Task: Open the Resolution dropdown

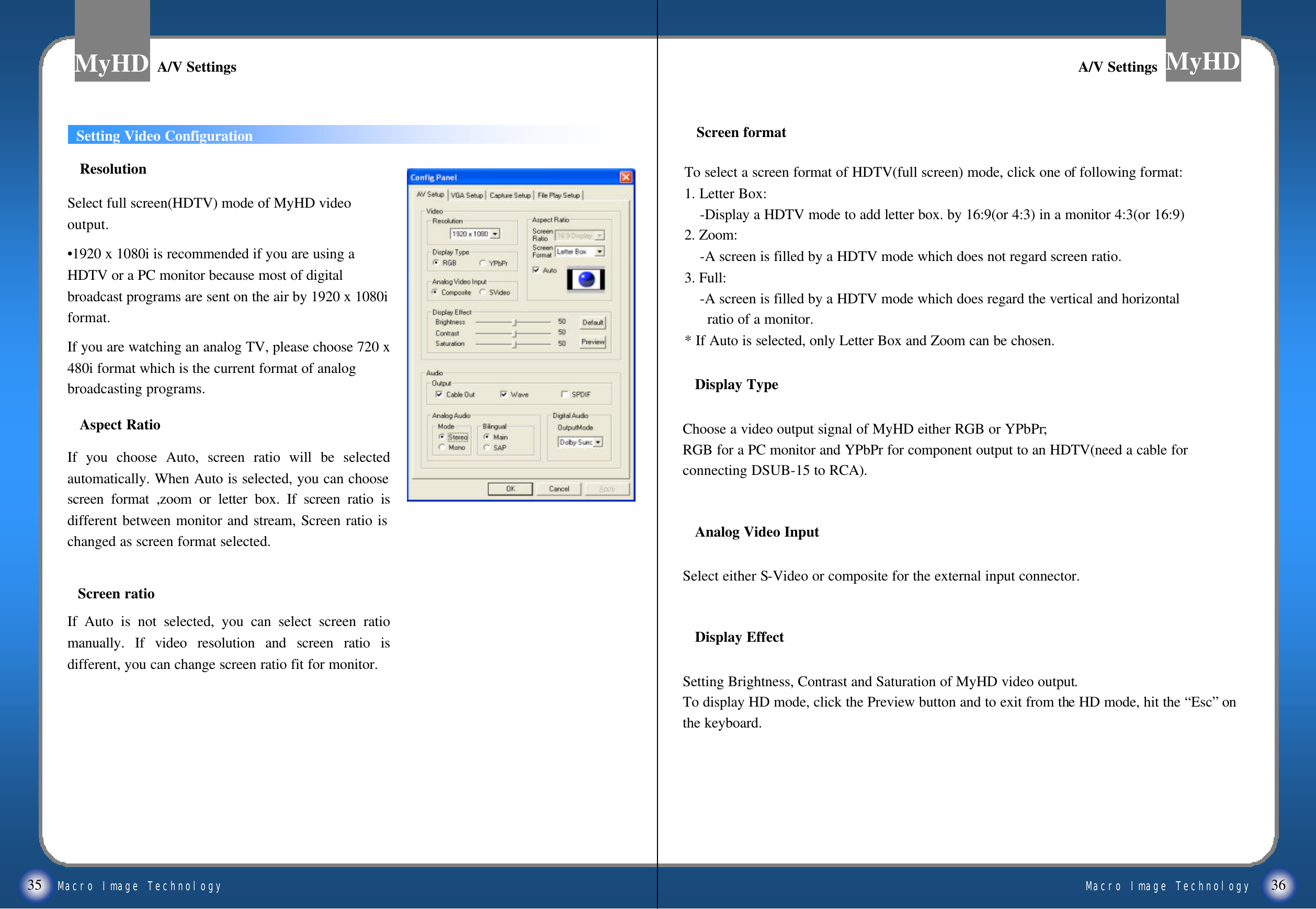Action: [495, 234]
